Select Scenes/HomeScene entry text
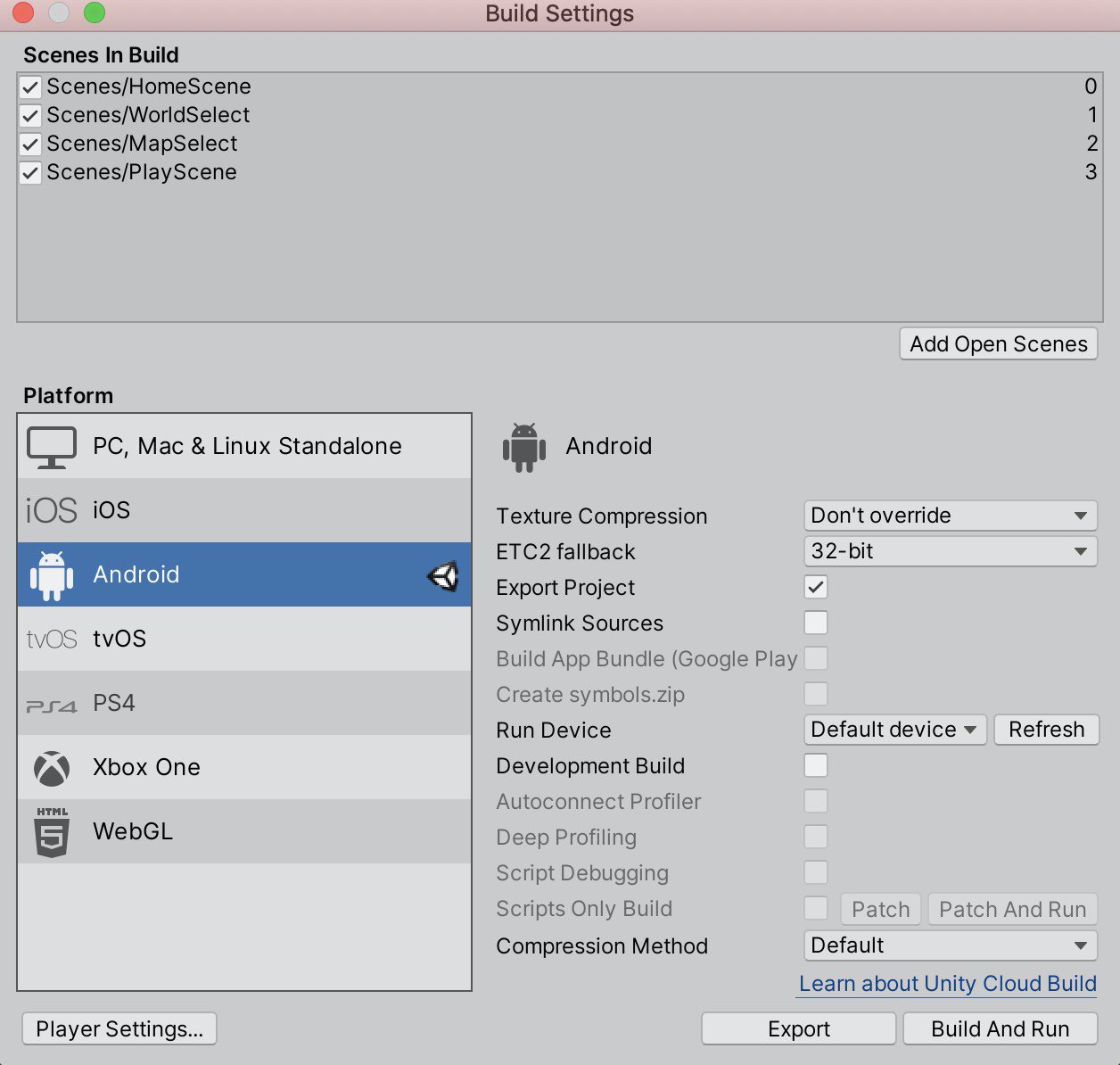This screenshot has width=1120, height=1065. (149, 87)
